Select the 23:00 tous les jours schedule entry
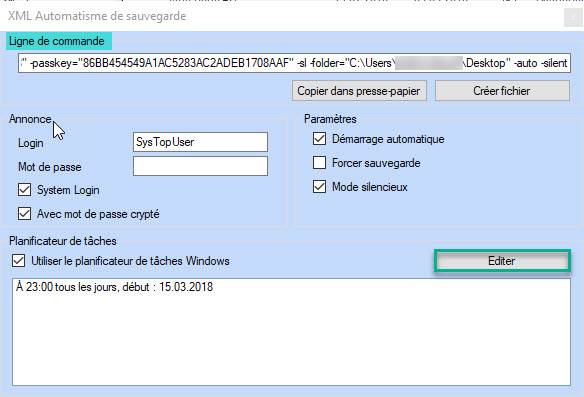This screenshot has width=584, height=397. point(115,287)
